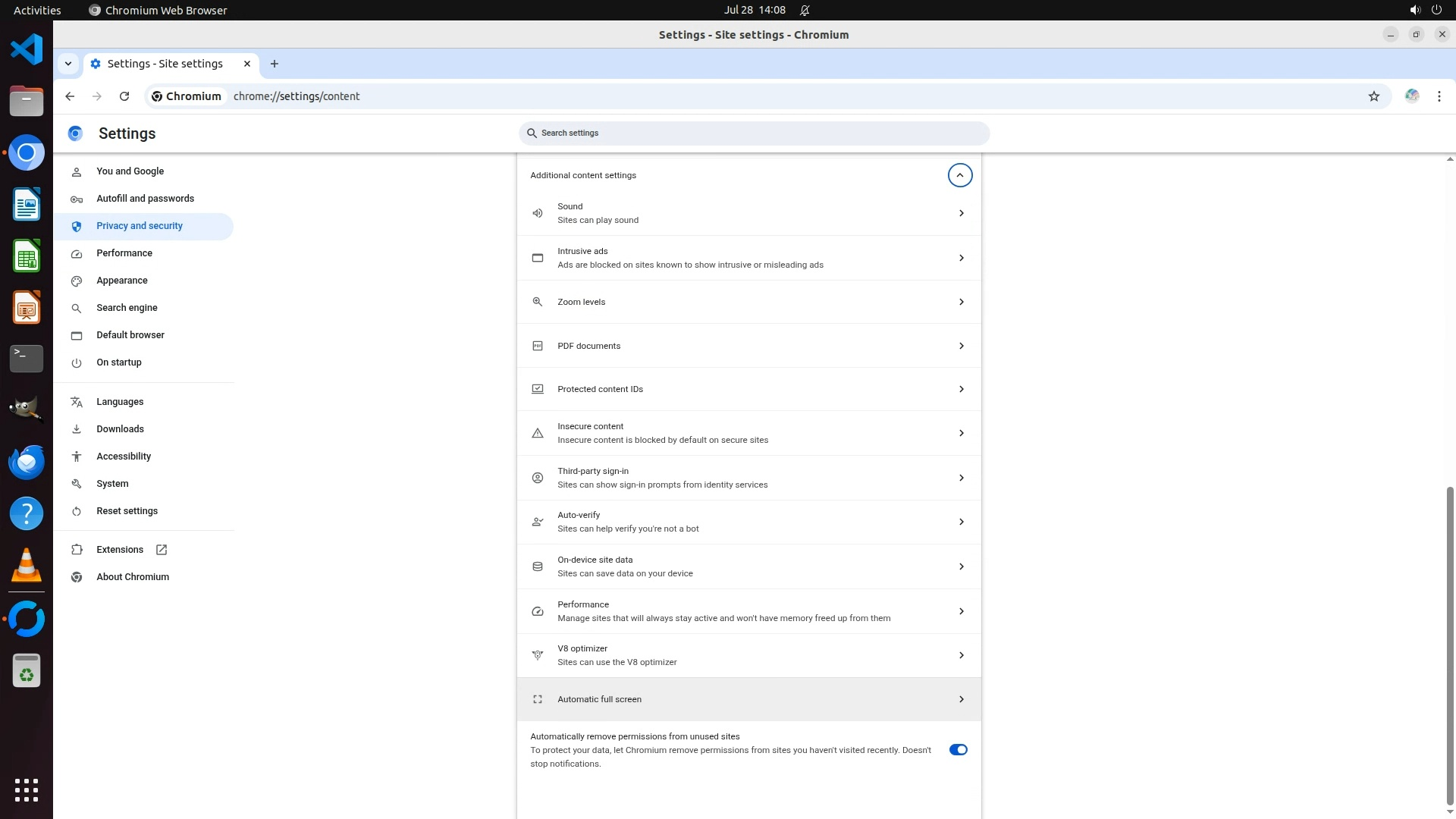Open Automatic full screen settings
Image resolution: width=1456 pixels, height=819 pixels.
coord(748,699)
